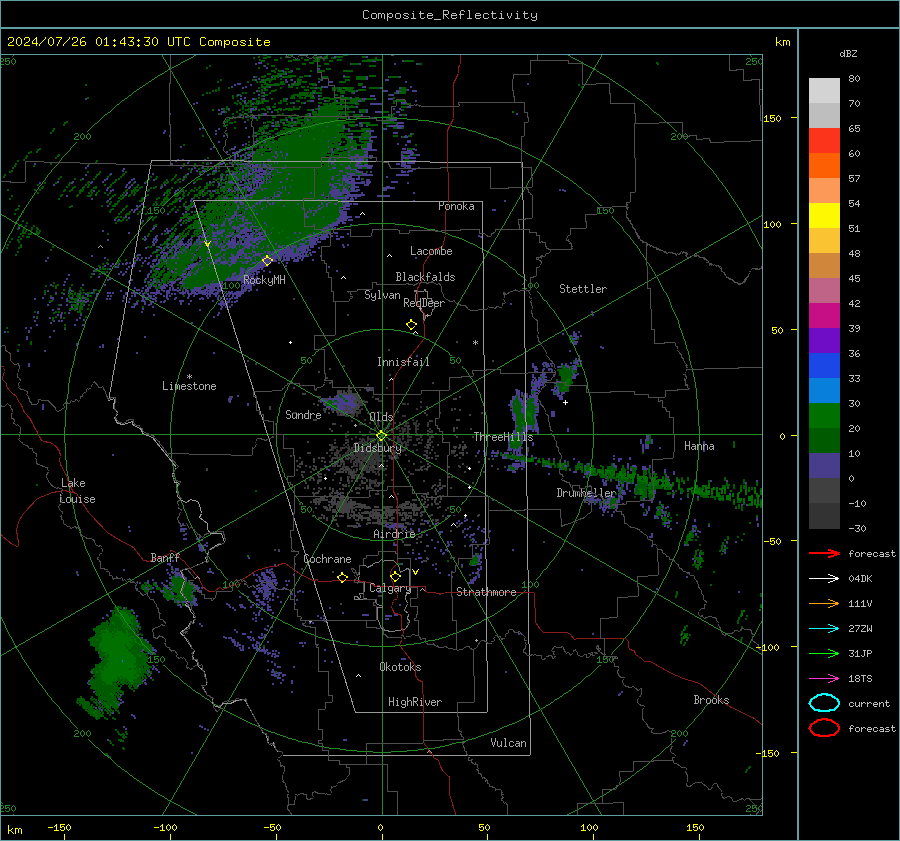Click the yellow diamond marker below Cochrane
This screenshot has height=841, width=900.
(343, 577)
